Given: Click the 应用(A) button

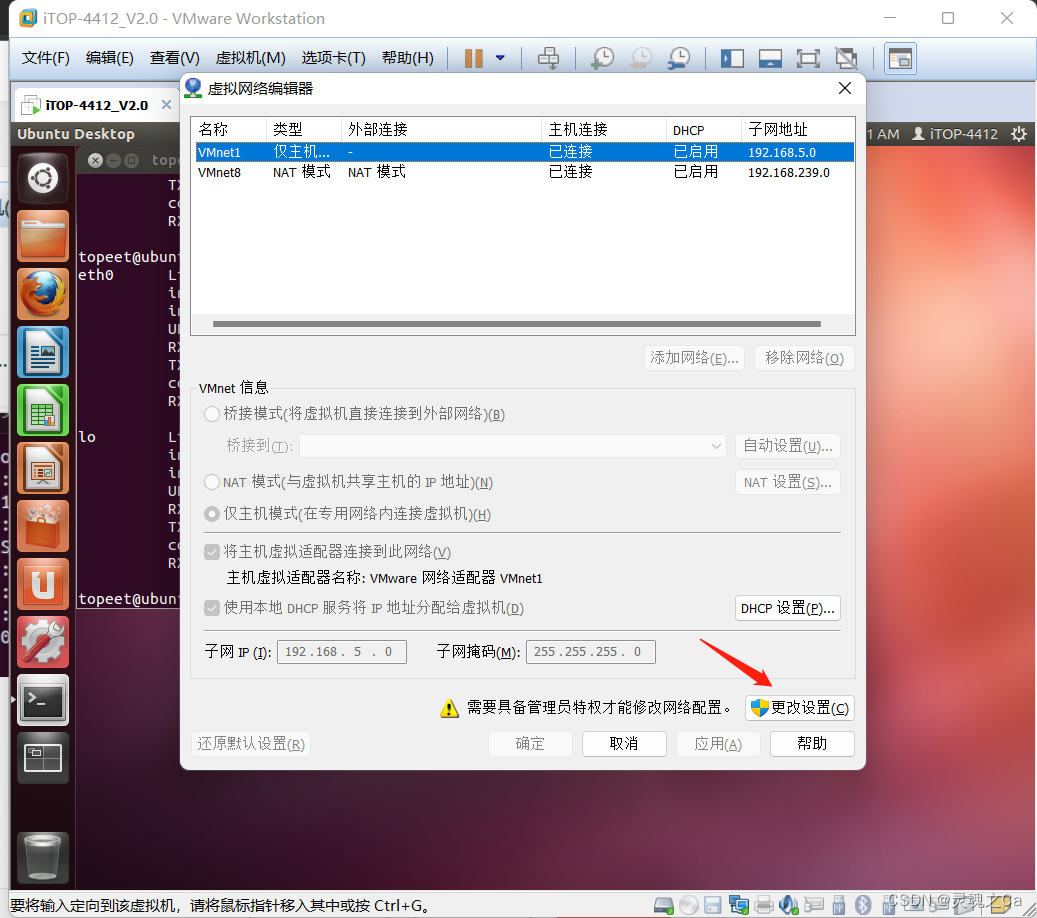Looking at the screenshot, I should [x=718, y=744].
